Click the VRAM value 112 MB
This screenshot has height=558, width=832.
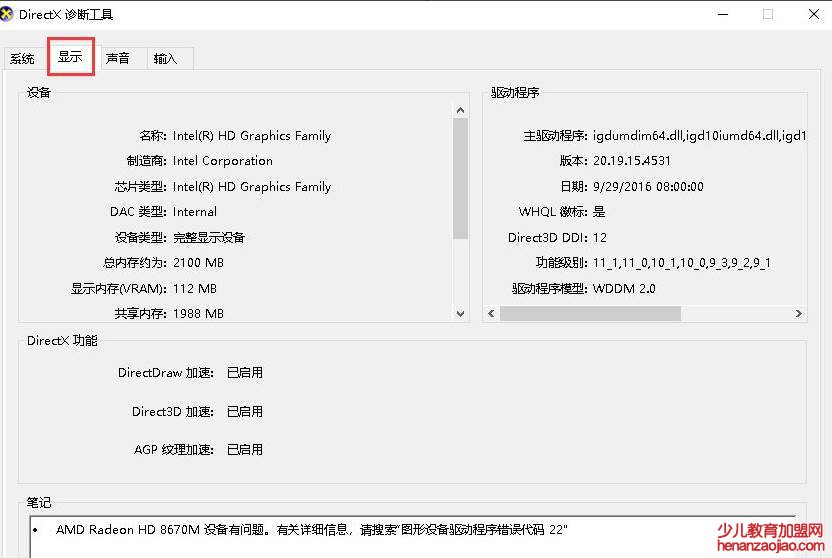point(195,289)
